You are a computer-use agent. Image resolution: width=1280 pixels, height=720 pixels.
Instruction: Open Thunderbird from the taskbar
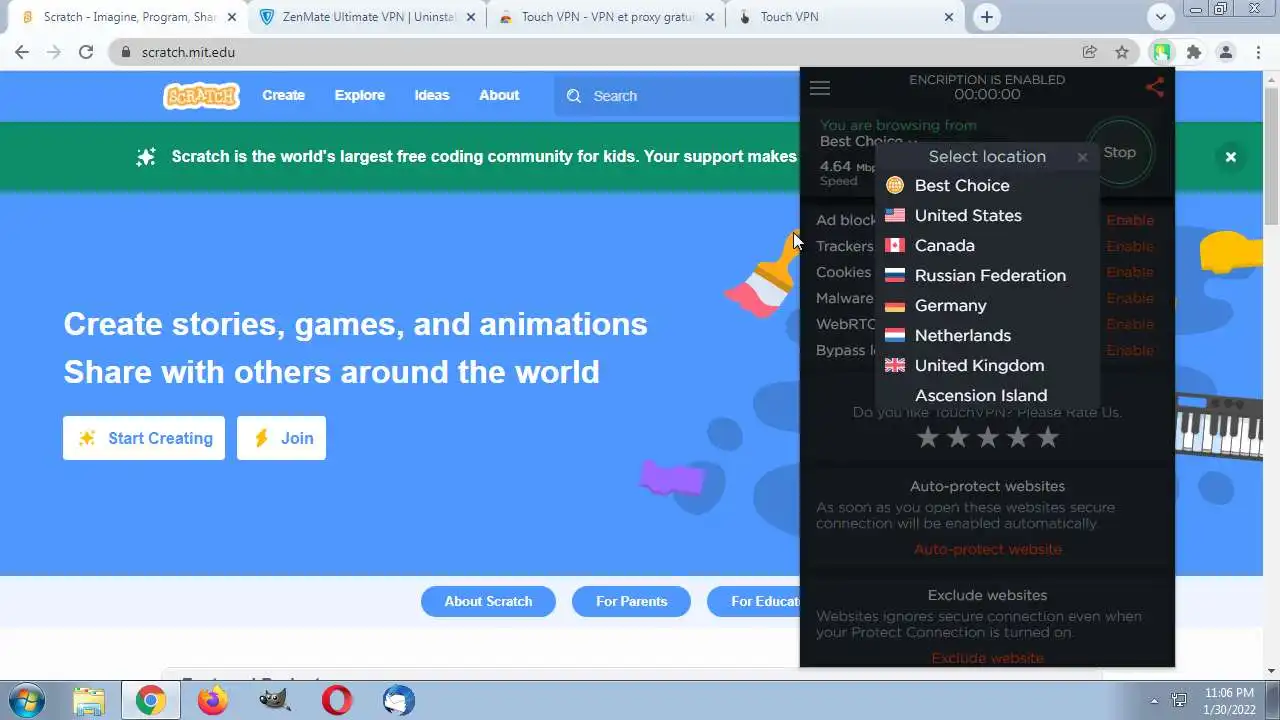pos(399,700)
